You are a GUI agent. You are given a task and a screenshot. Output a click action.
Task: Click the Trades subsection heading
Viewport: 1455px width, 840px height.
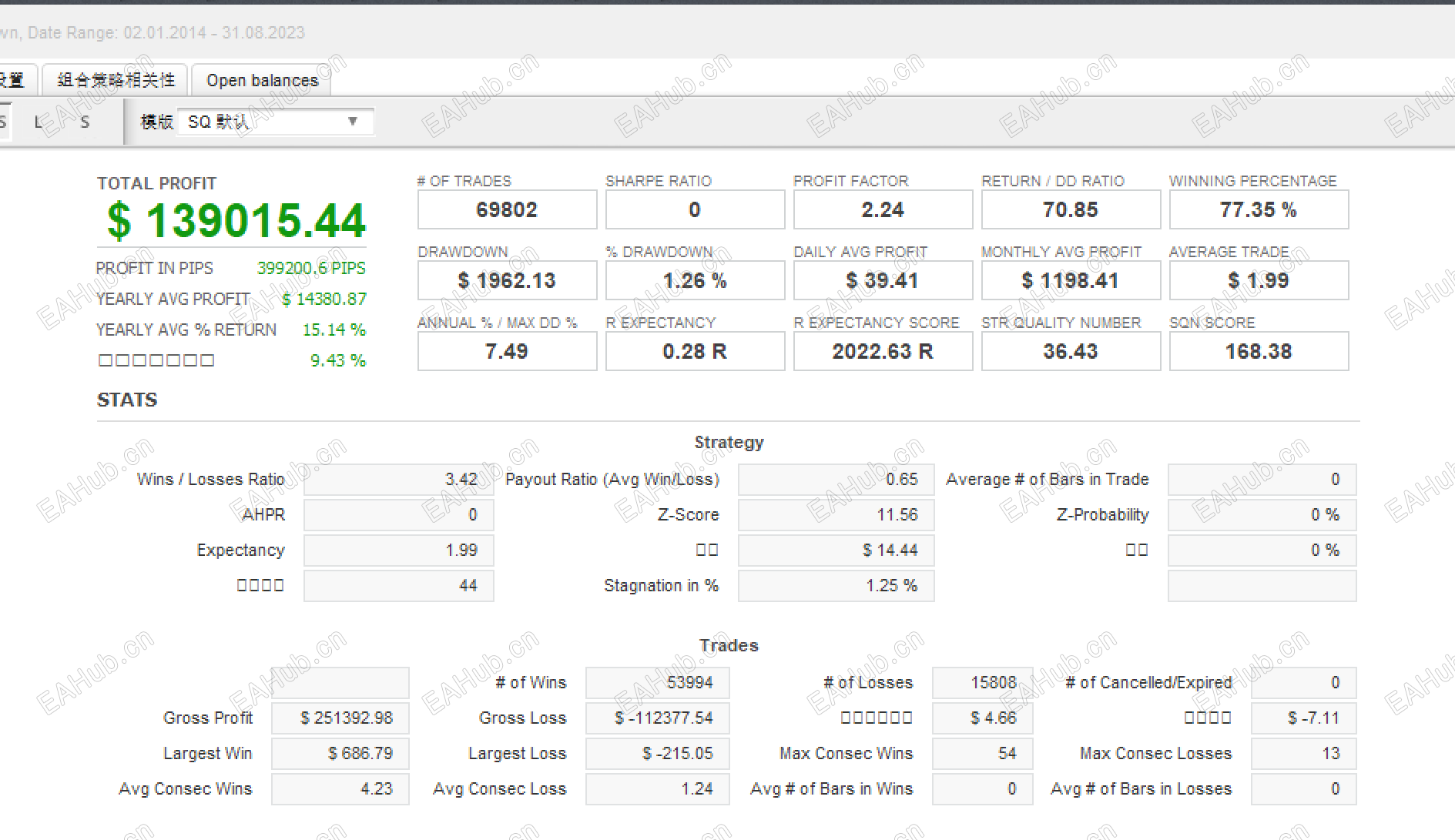[729, 645]
